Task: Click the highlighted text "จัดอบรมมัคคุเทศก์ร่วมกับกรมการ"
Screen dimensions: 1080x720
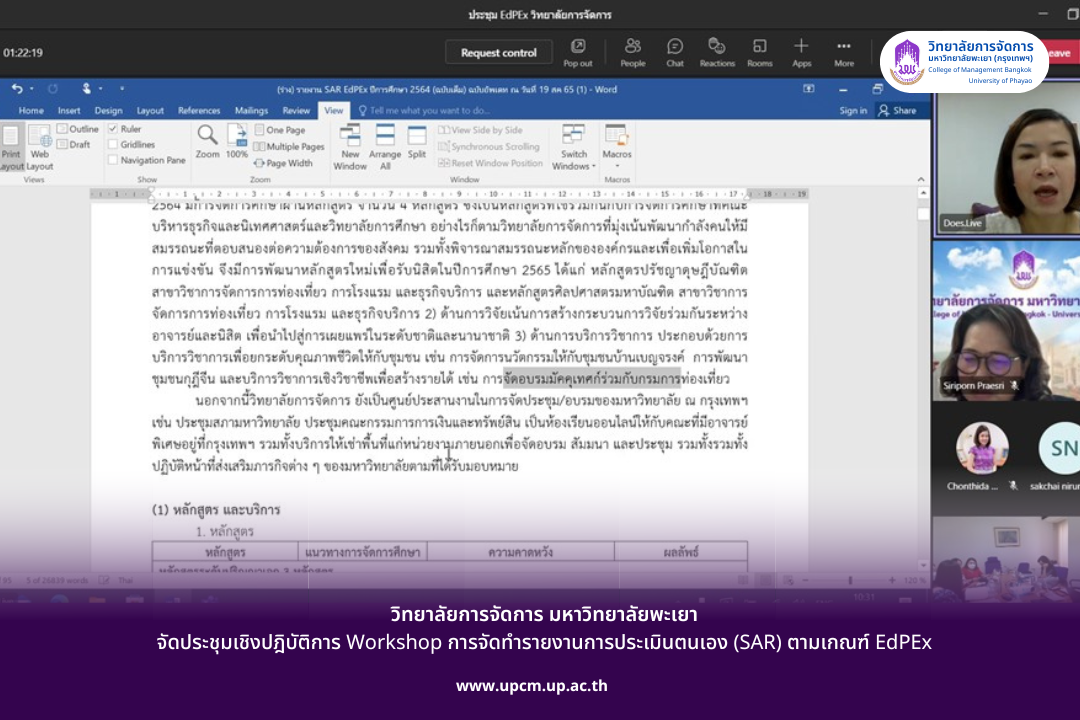Action: tap(592, 379)
